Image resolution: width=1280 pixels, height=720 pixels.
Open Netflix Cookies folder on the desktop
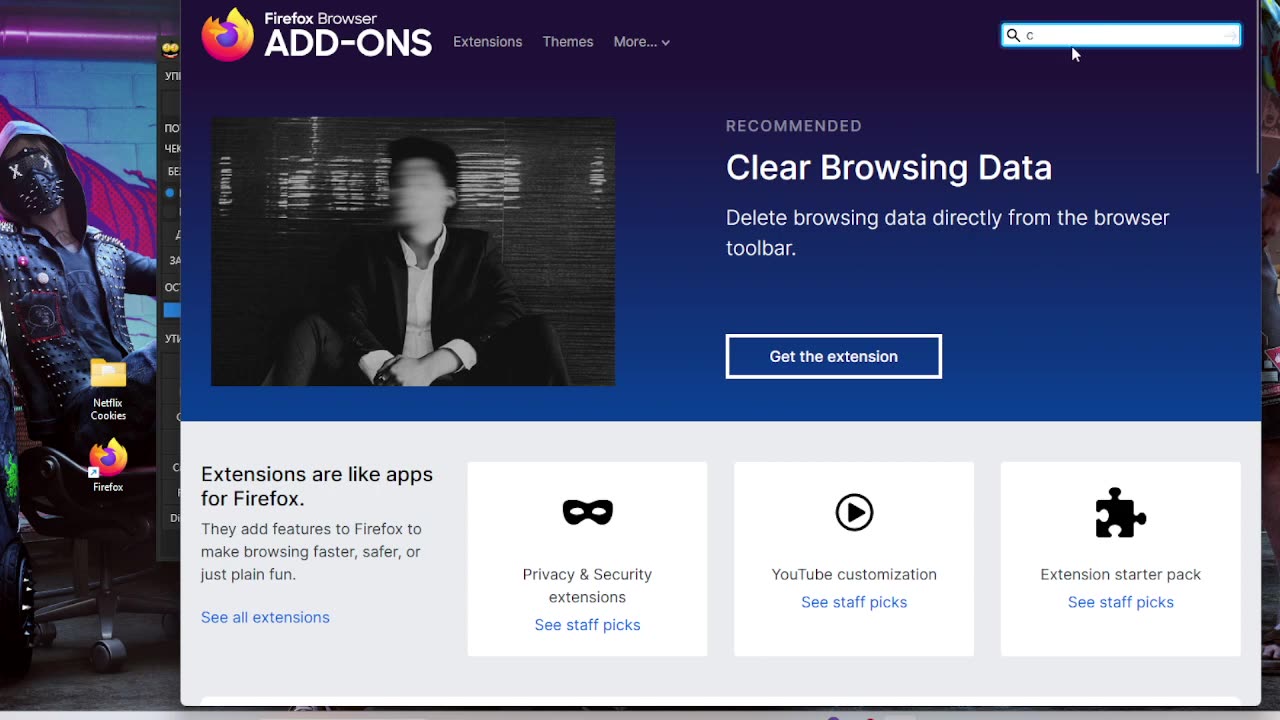tap(108, 390)
